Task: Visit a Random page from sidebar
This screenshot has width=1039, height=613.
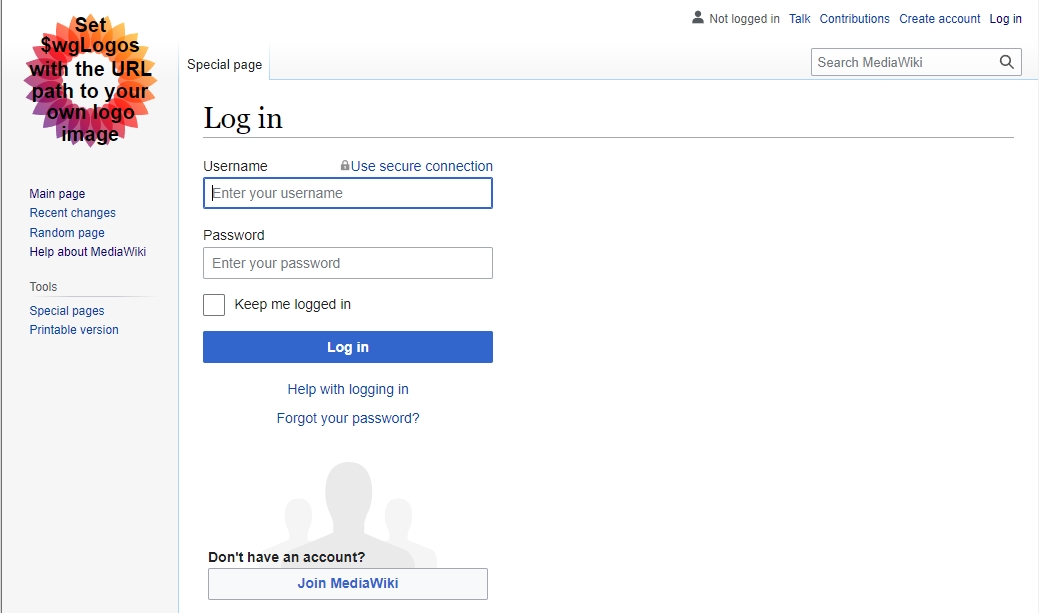Action: coord(67,232)
